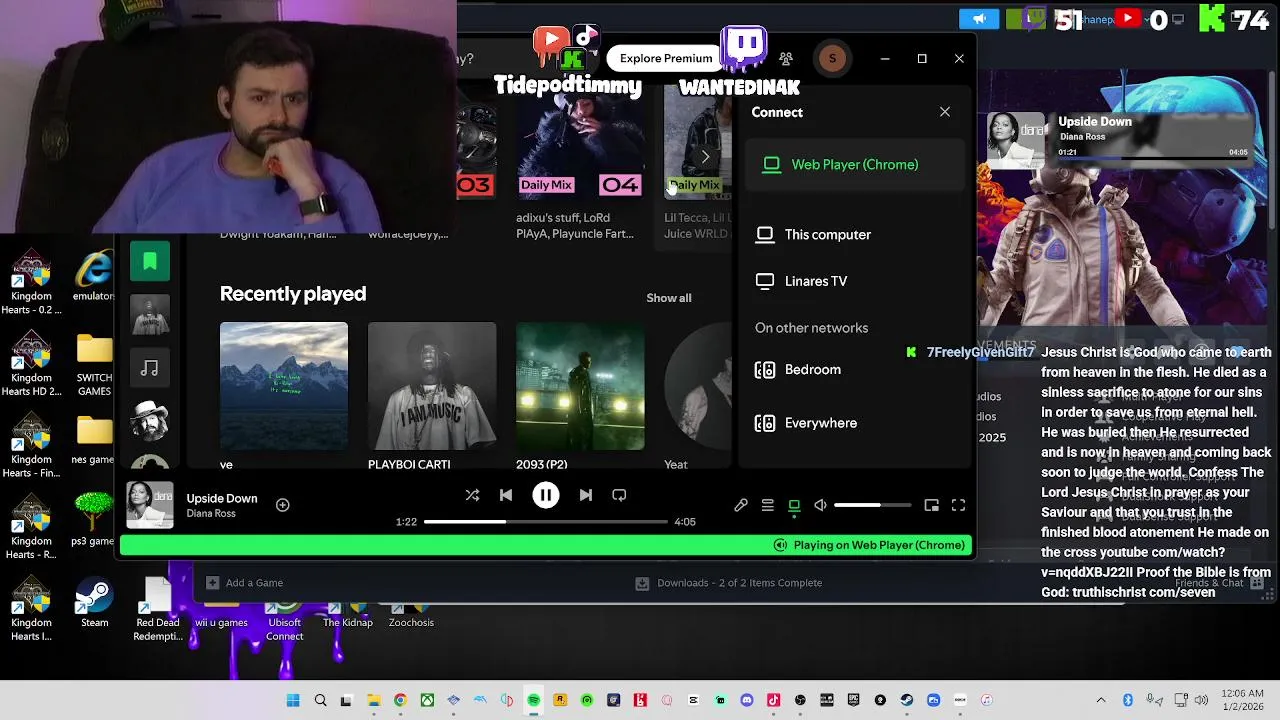Click Diana Ross artist name in player
The width and height of the screenshot is (1280, 720).
coord(211,514)
